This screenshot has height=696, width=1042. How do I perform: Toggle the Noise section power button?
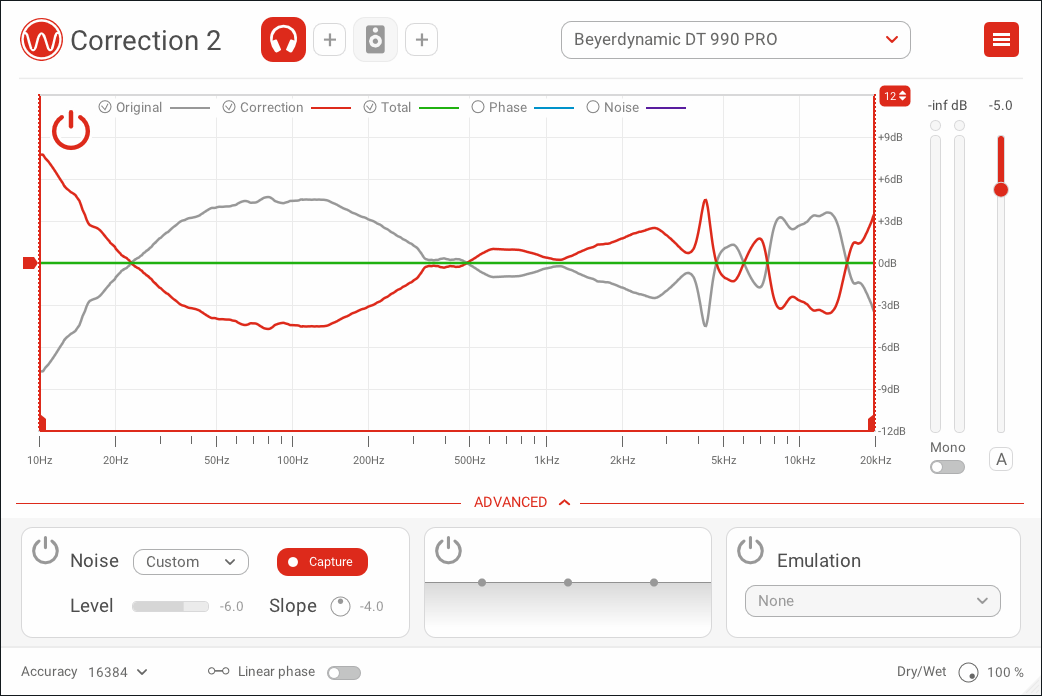click(x=46, y=550)
